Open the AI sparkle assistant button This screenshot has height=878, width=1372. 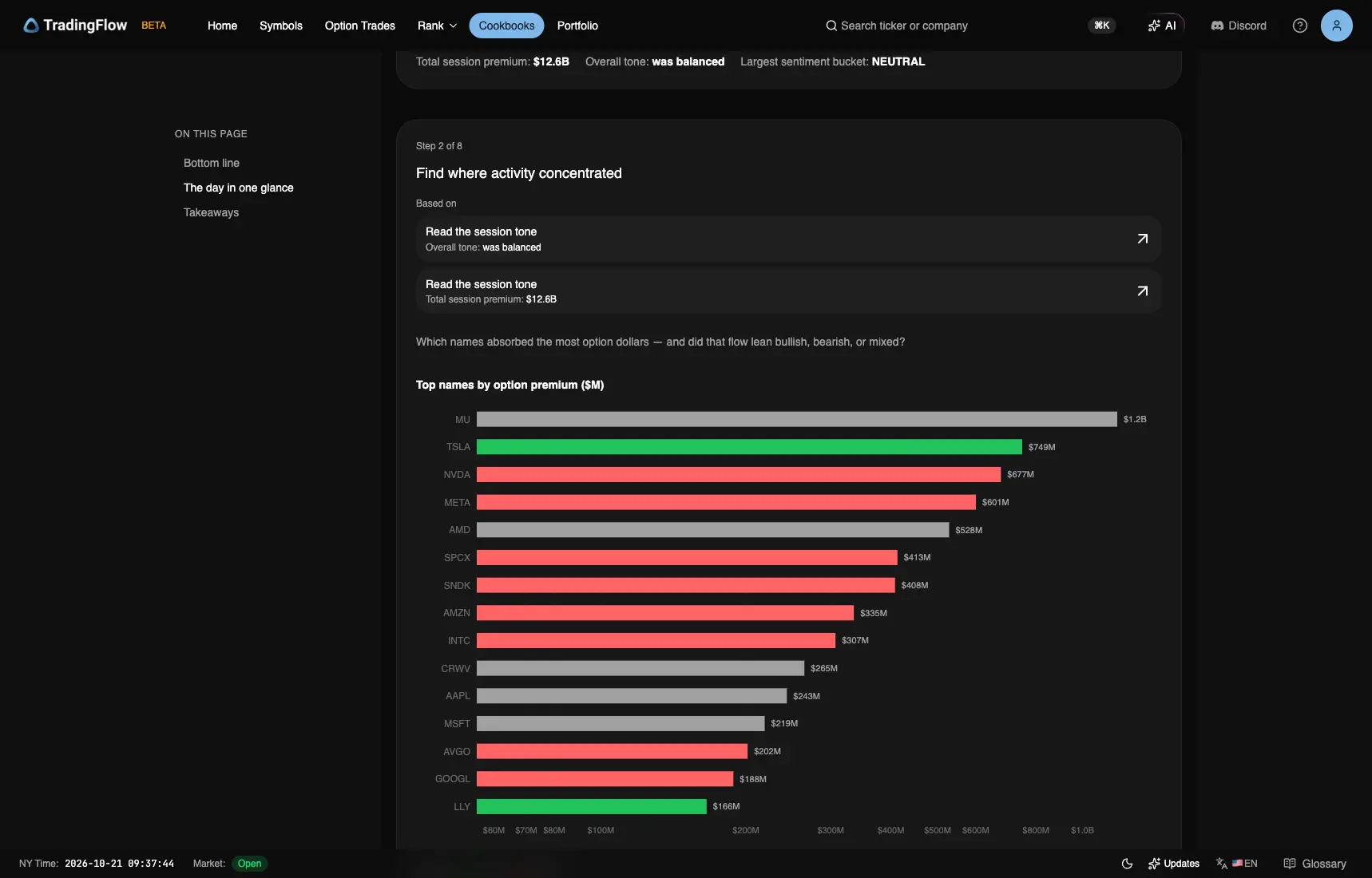tap(1162, 26)
